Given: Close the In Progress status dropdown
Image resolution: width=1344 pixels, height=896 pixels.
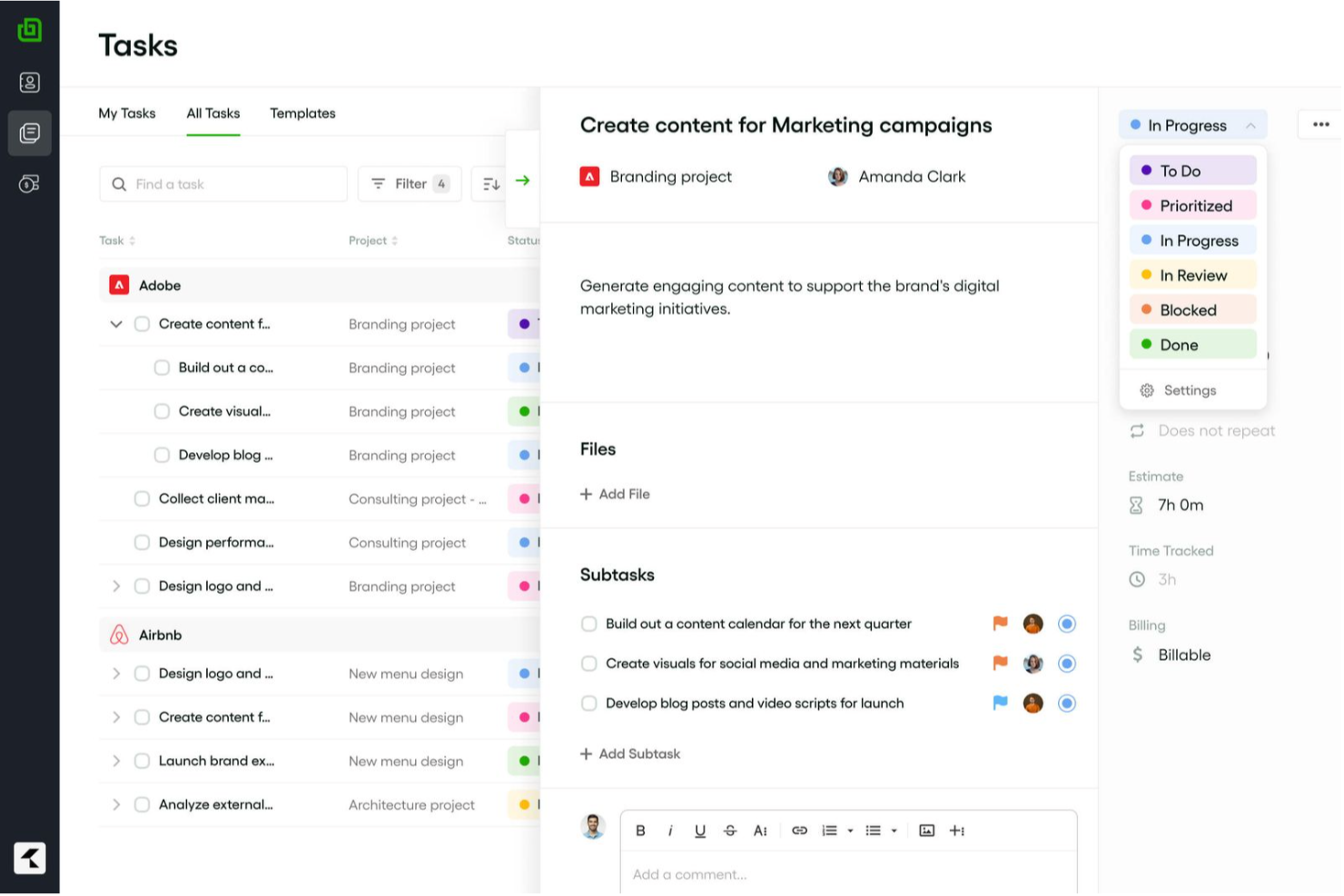Looking at the screenshot, I should [1250, 125].
